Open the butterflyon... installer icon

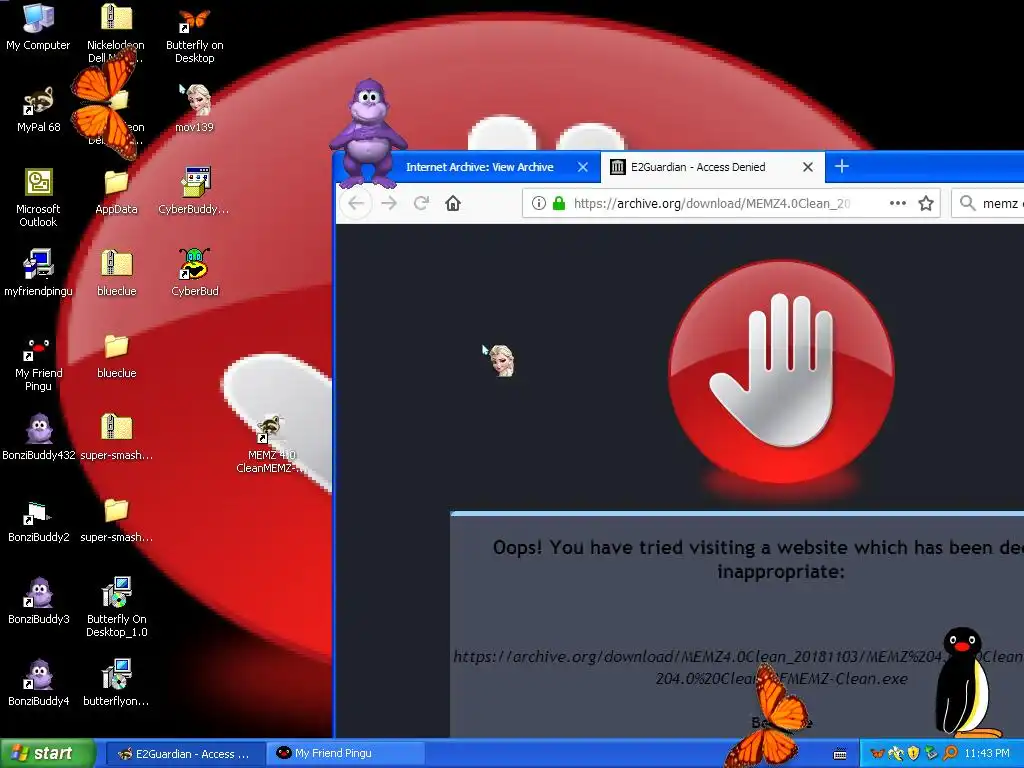coord(116,682)
